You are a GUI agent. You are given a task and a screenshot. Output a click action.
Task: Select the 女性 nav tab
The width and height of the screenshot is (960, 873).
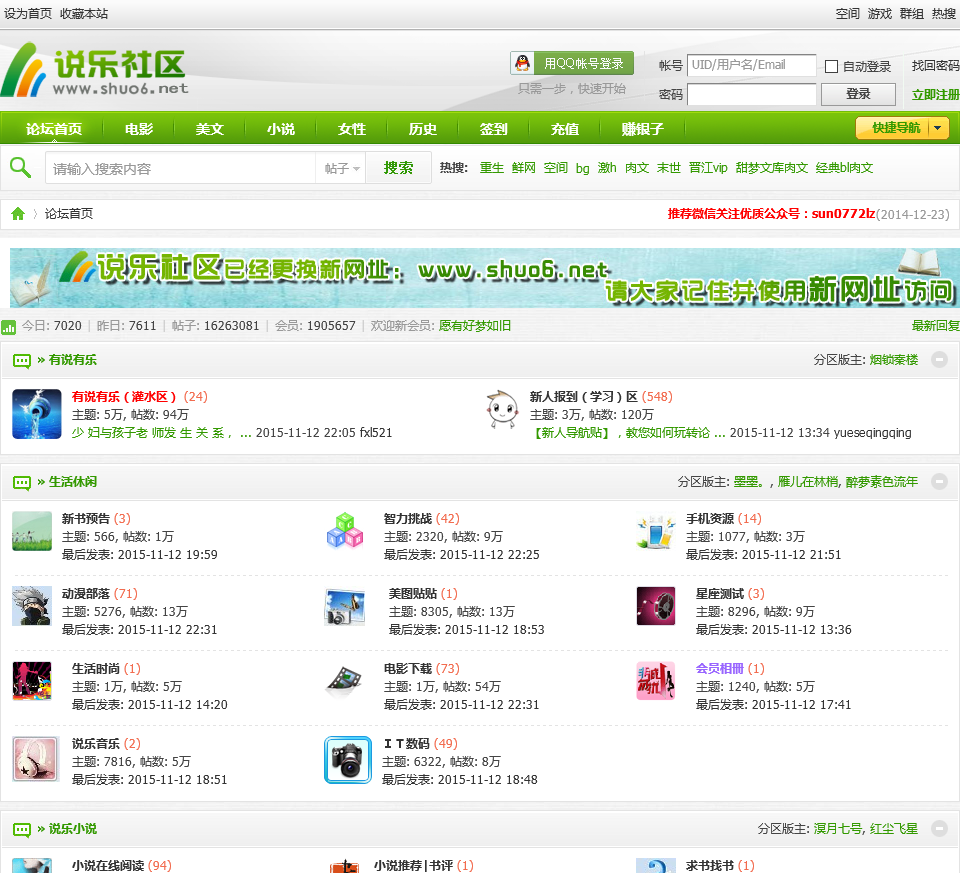[351, 129]
